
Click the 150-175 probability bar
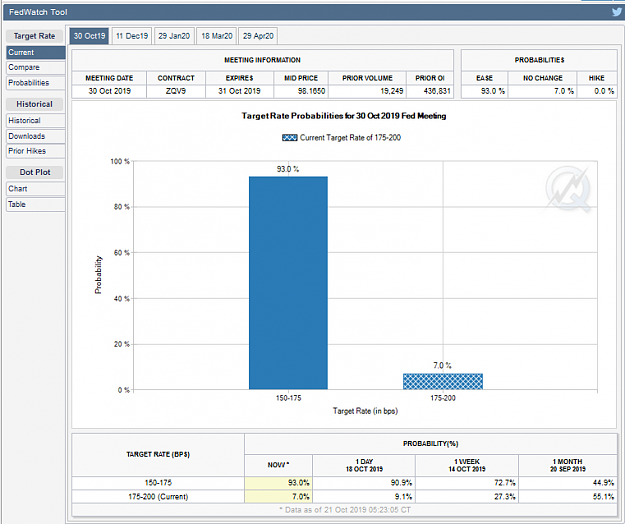pyautogui.click(x=288, y=283)
